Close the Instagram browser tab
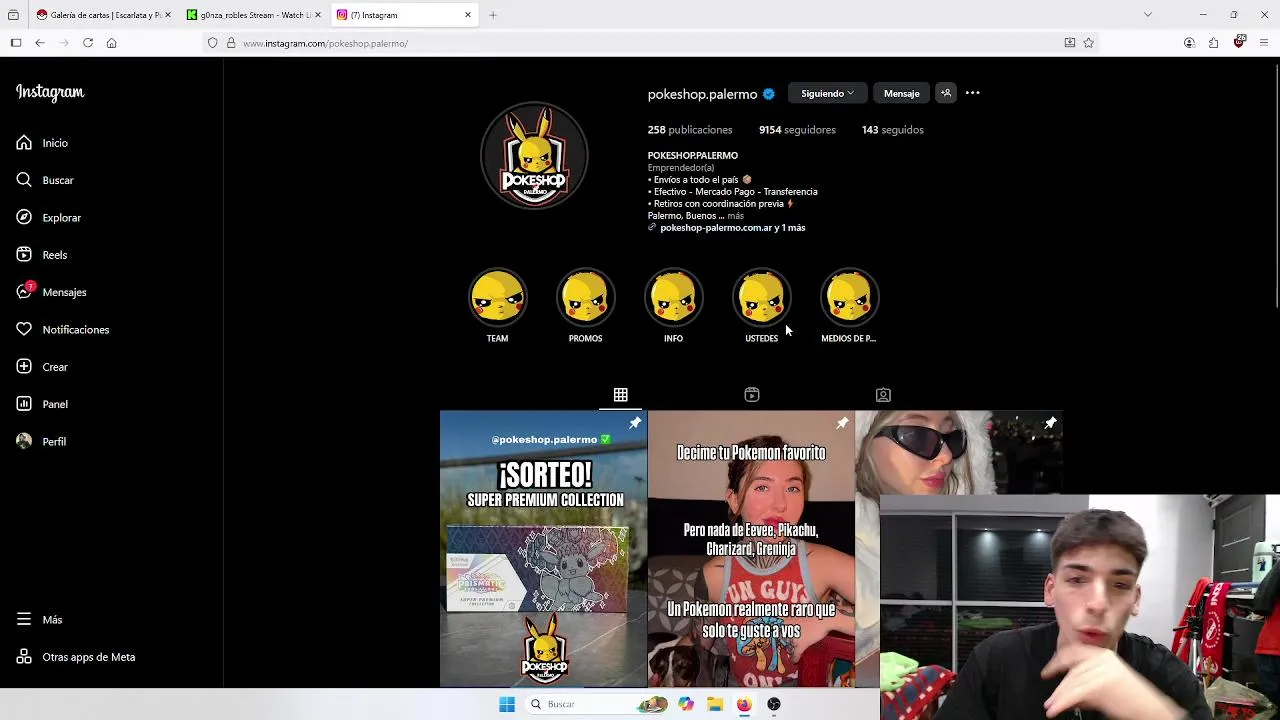The width and height of the screenshot is (1280, 720). point(468,15)
